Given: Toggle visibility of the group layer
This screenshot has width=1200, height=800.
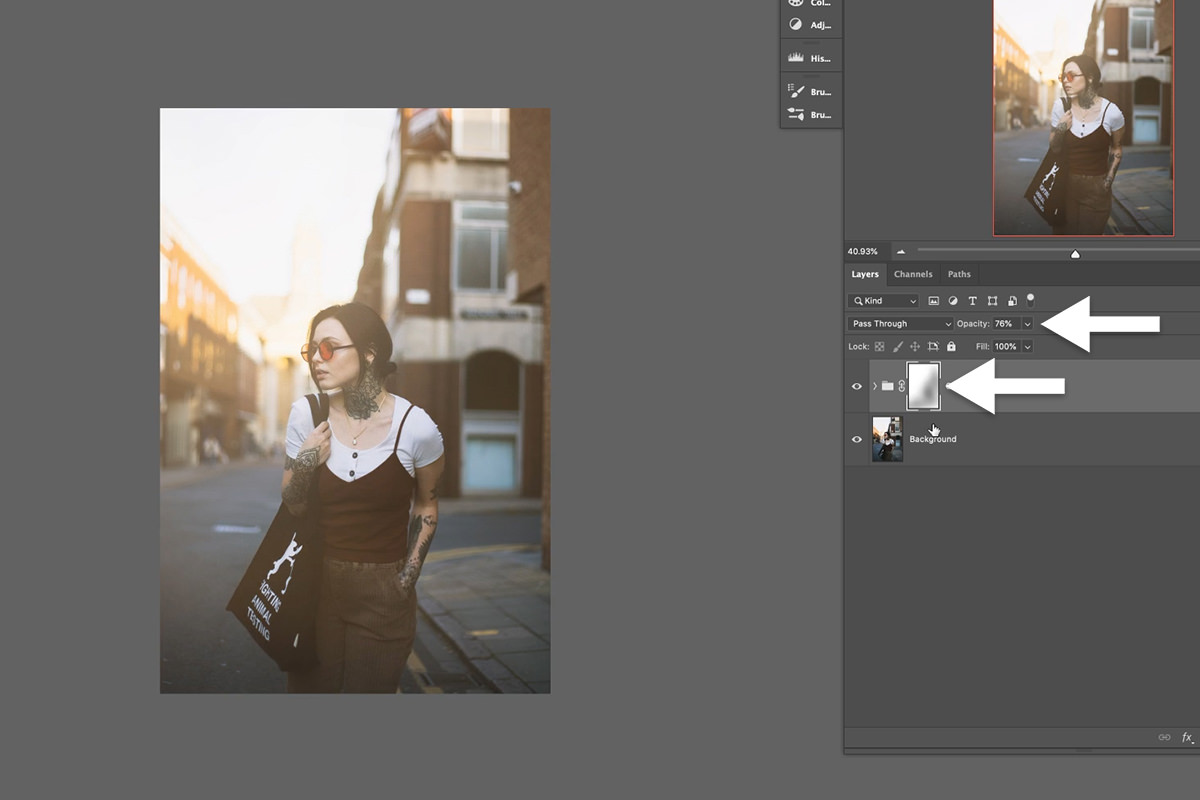Looking at the screenshot, I should pyautogui.click(x=856, y=385).
